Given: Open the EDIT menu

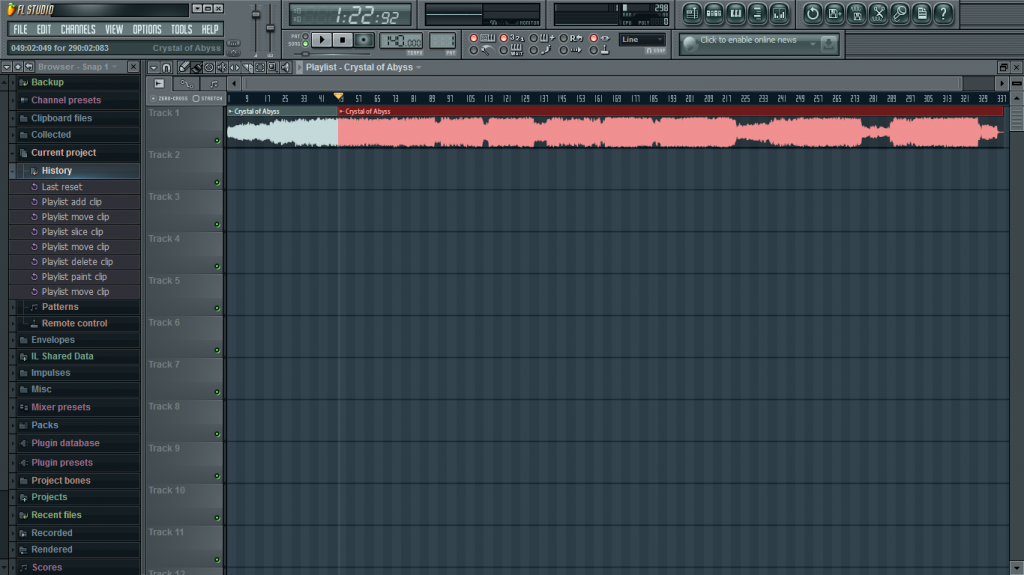Looking at the screenshot, I should point(44,29).
